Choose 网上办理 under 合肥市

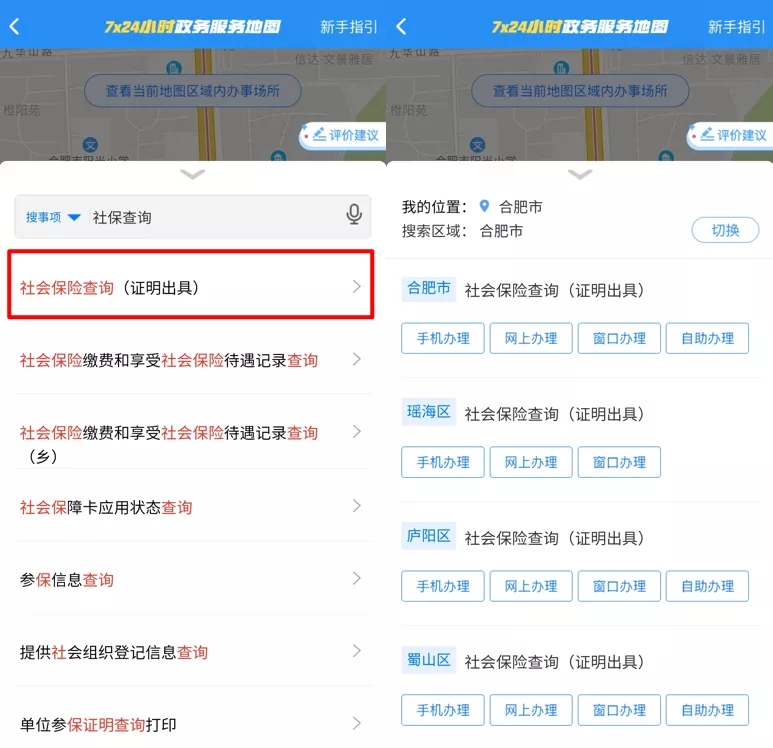[x=531, y=338]
